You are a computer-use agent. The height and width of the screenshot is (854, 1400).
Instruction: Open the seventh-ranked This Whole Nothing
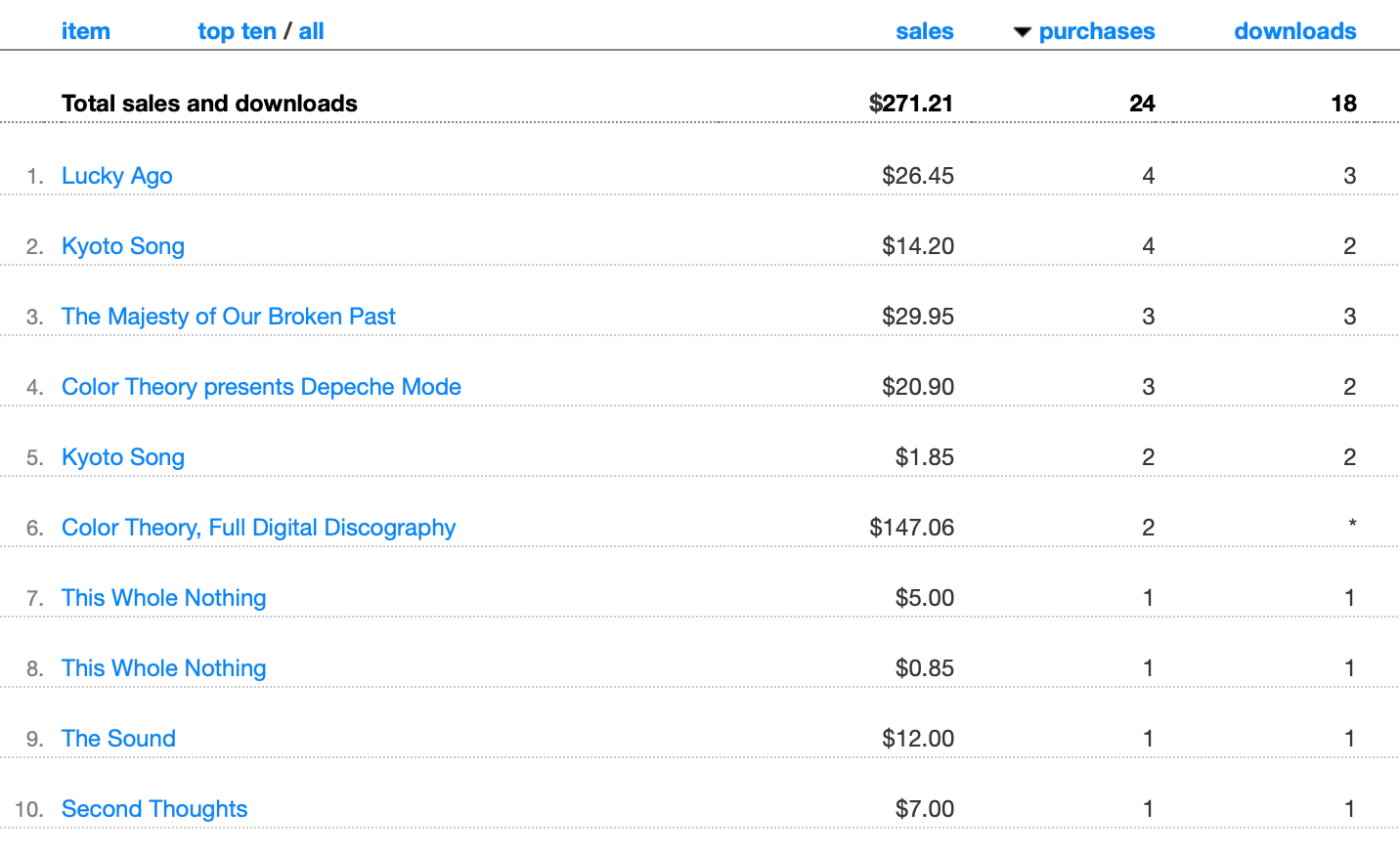(163, 598)
